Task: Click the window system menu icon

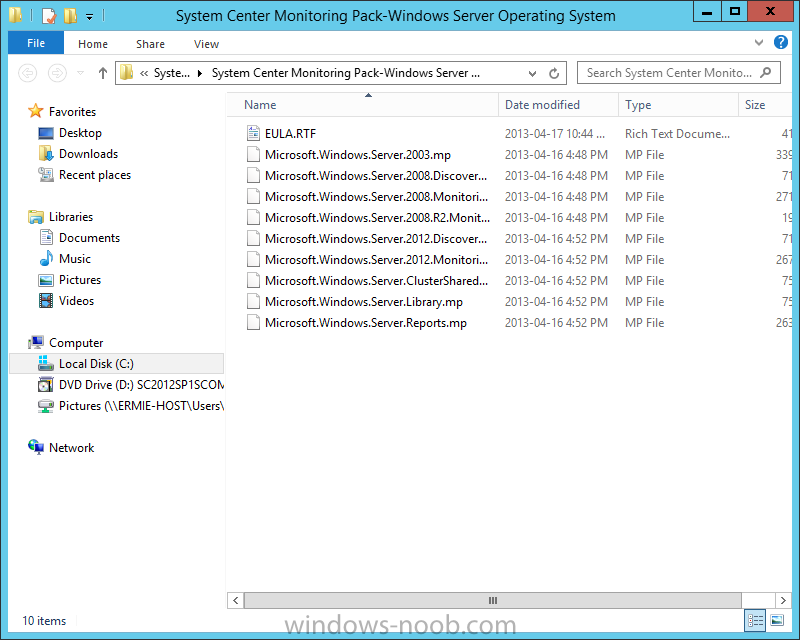Action: tap(15, 15)
